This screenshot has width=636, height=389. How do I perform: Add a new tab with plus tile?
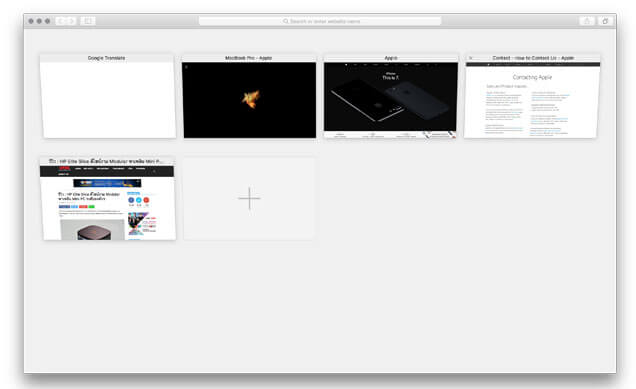click(249, 198)
